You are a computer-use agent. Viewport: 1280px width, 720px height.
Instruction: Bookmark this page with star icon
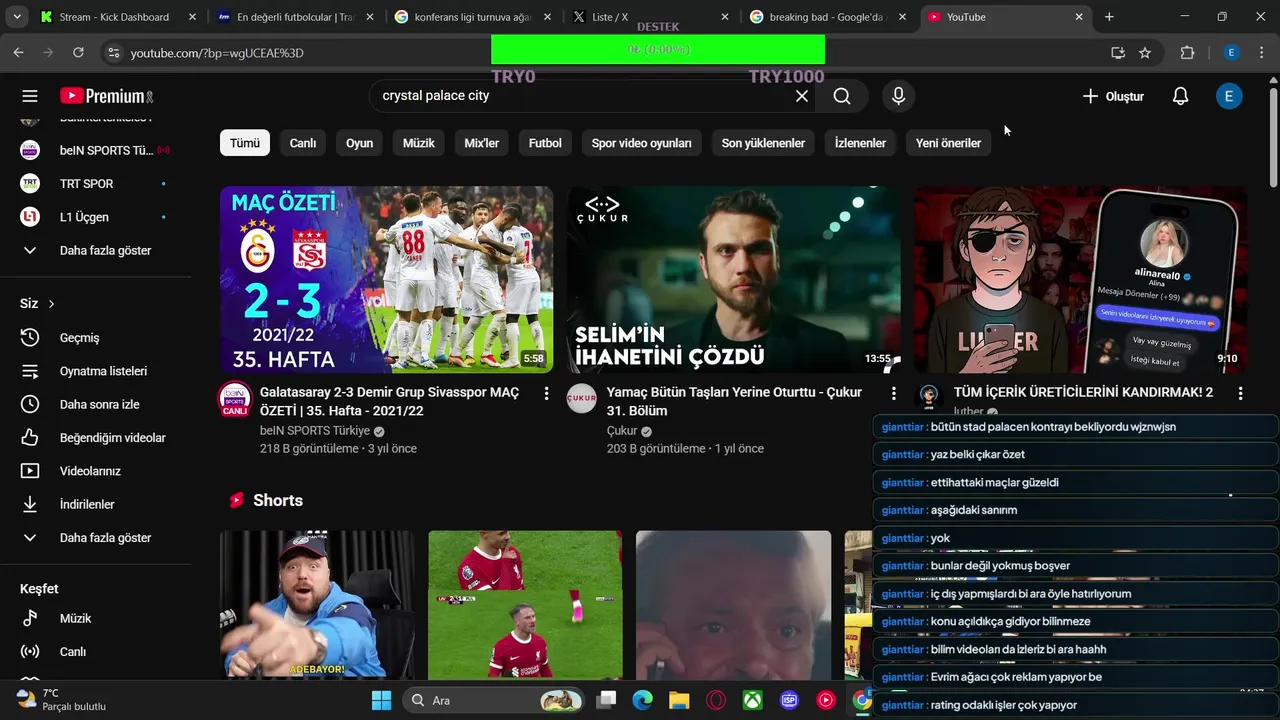[x=1145, y=52]
